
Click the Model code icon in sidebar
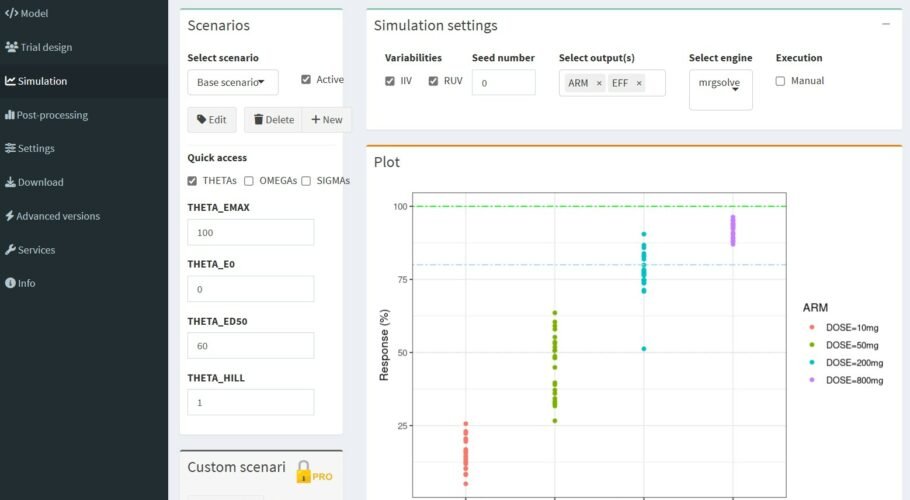tap(11, 14)
